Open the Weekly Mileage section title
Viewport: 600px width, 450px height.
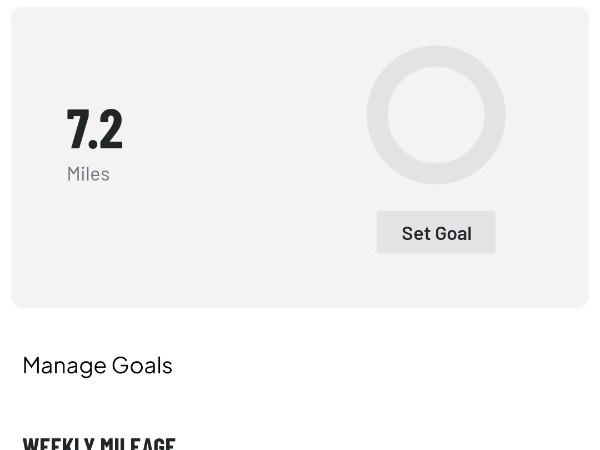(99, 442)
